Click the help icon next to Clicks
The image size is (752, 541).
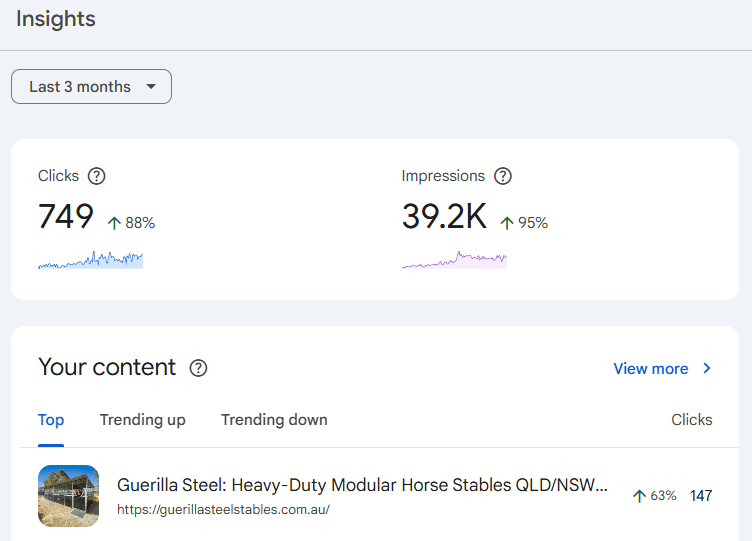coord(96,176)
